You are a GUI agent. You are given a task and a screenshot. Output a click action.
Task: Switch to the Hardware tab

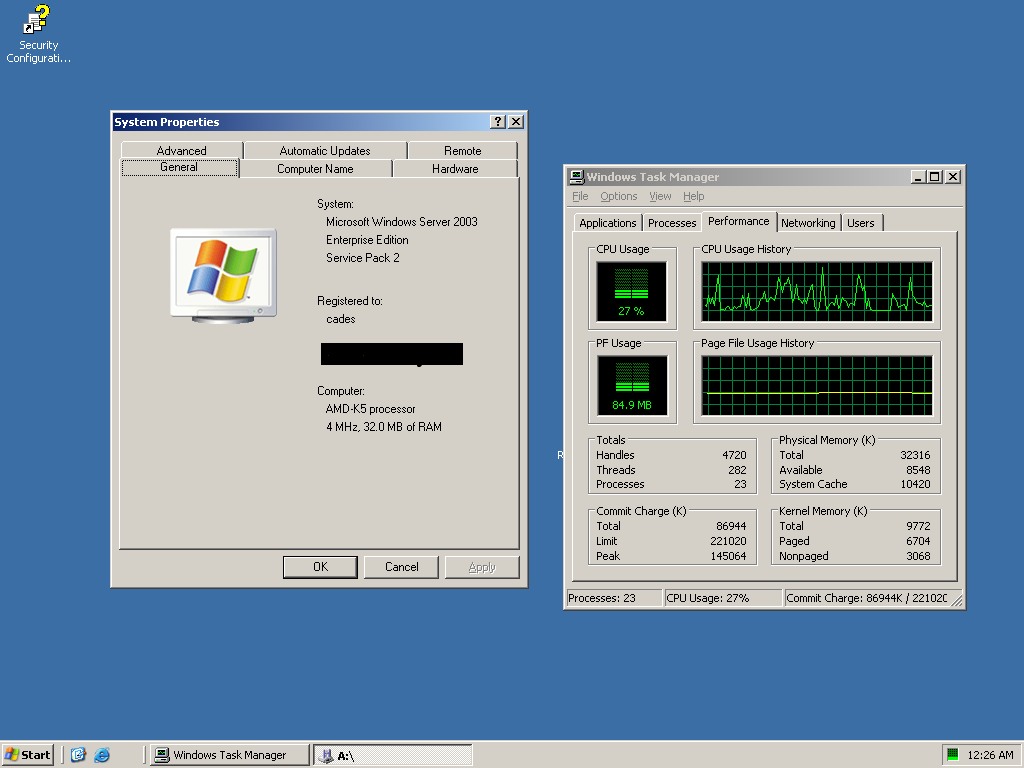tap(455, 168)
